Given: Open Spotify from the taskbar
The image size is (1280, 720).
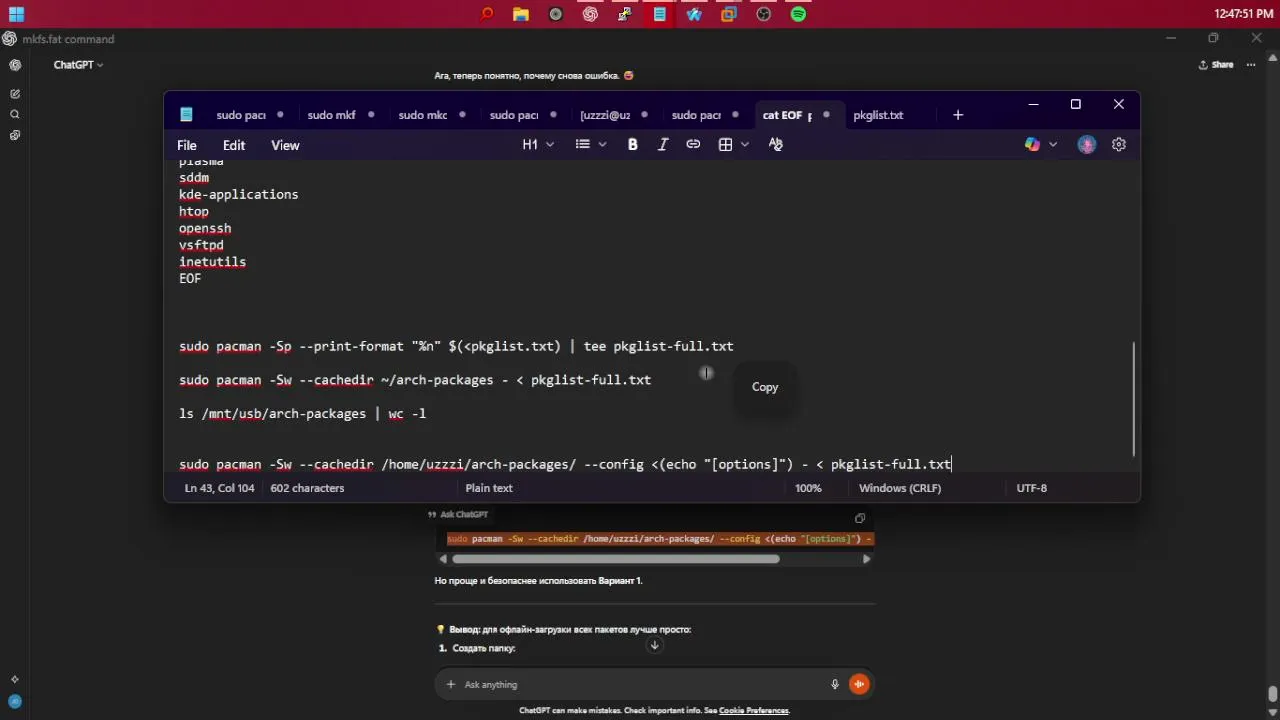Looking at the screenshot, I should tap(798, 14).
